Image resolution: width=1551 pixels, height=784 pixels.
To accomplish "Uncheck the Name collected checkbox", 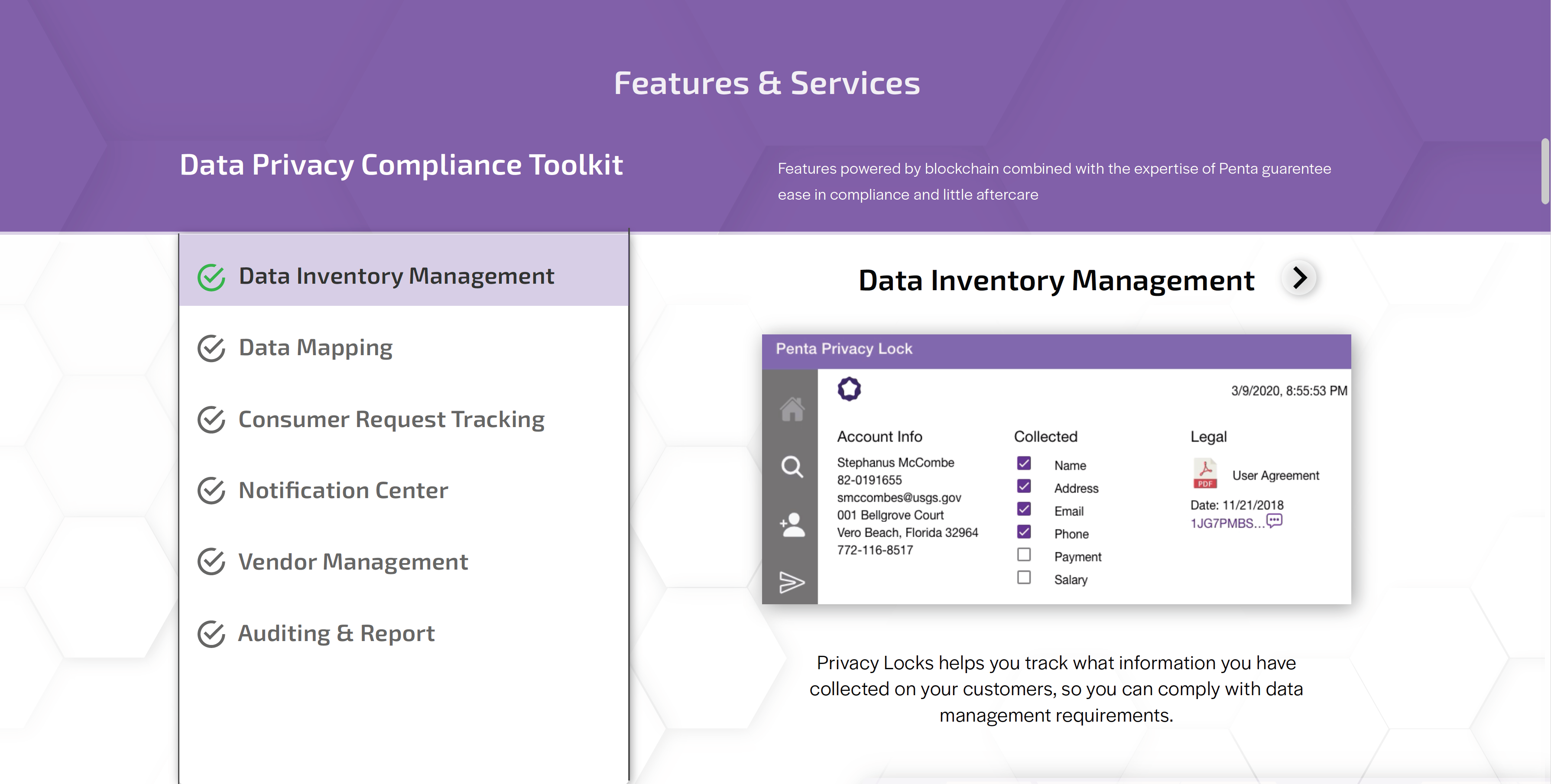I will click(x=1024, y=463).
